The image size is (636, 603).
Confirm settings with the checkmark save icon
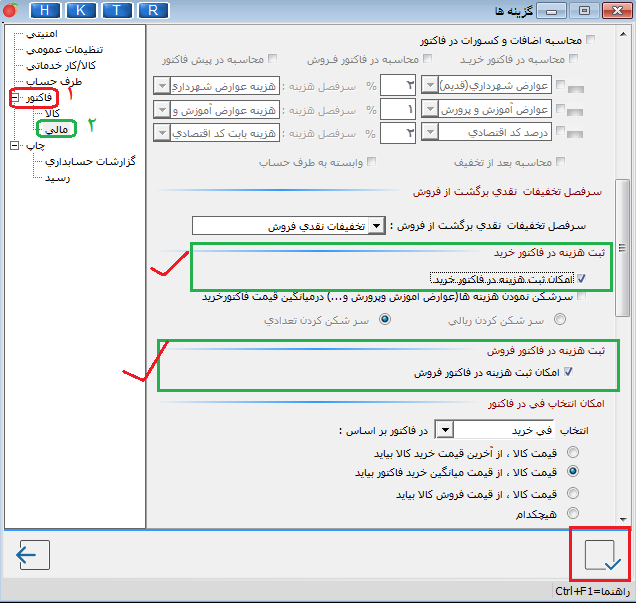point(602,555)
